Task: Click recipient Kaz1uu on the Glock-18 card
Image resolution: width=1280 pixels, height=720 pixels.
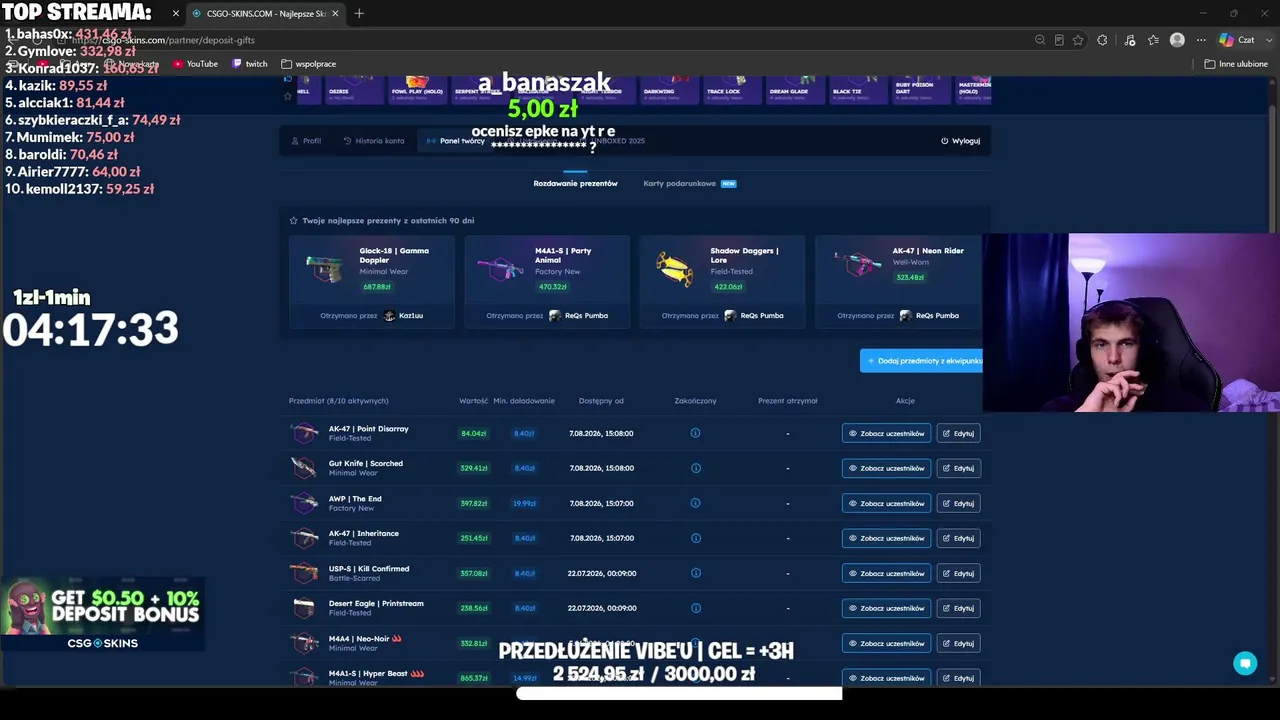Action: click(x=404, y=316)
